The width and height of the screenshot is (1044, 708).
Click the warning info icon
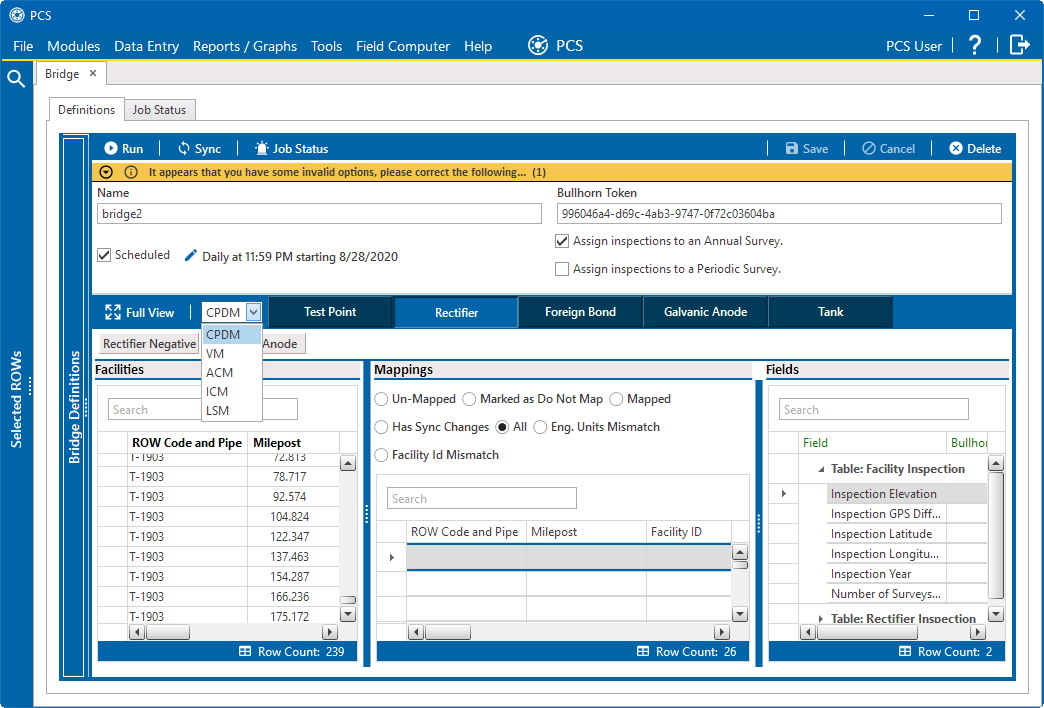pos(131,172)
